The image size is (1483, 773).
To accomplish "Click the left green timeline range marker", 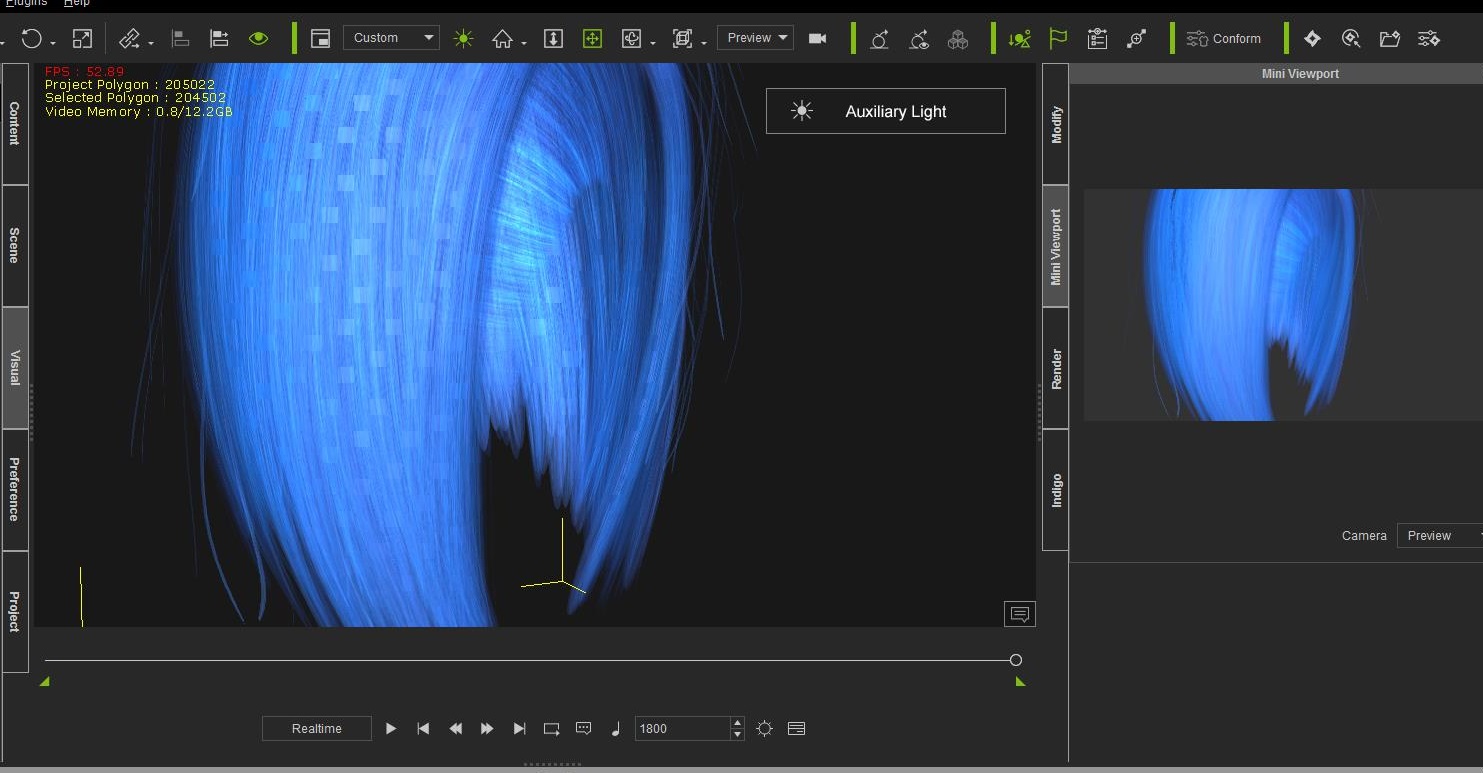I will [x=44, y=682].
